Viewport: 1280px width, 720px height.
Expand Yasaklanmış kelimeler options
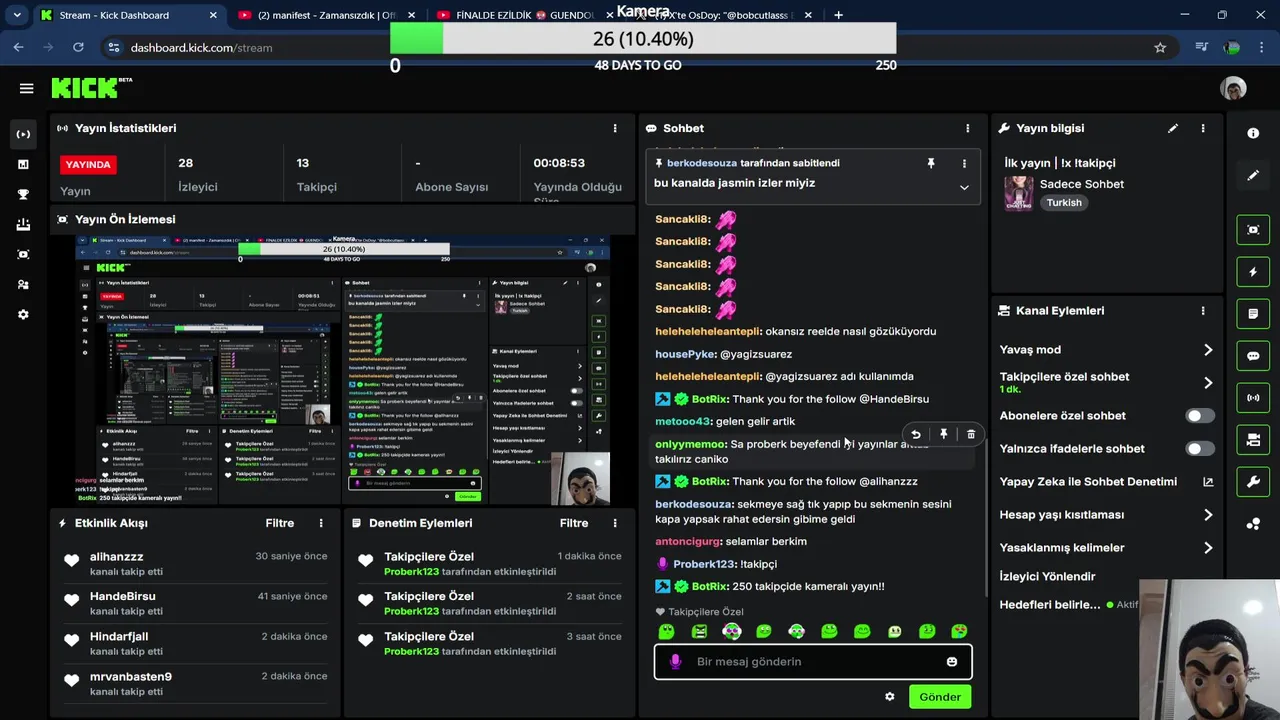1208,547
